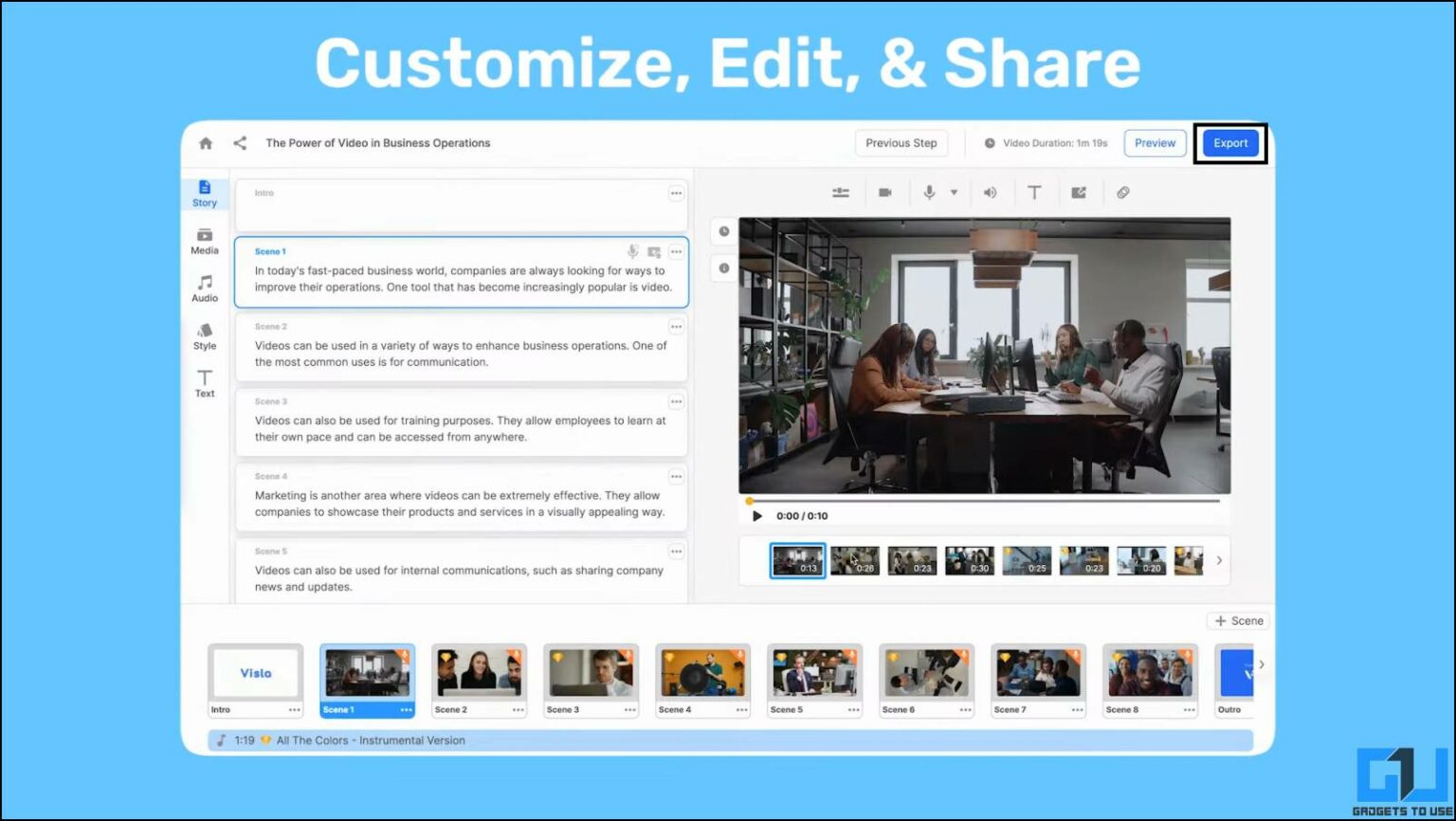The width and height of the screenshot is (1456, 821).
Task: Click the video camera icon above the preview
Action: pos(885,192)
